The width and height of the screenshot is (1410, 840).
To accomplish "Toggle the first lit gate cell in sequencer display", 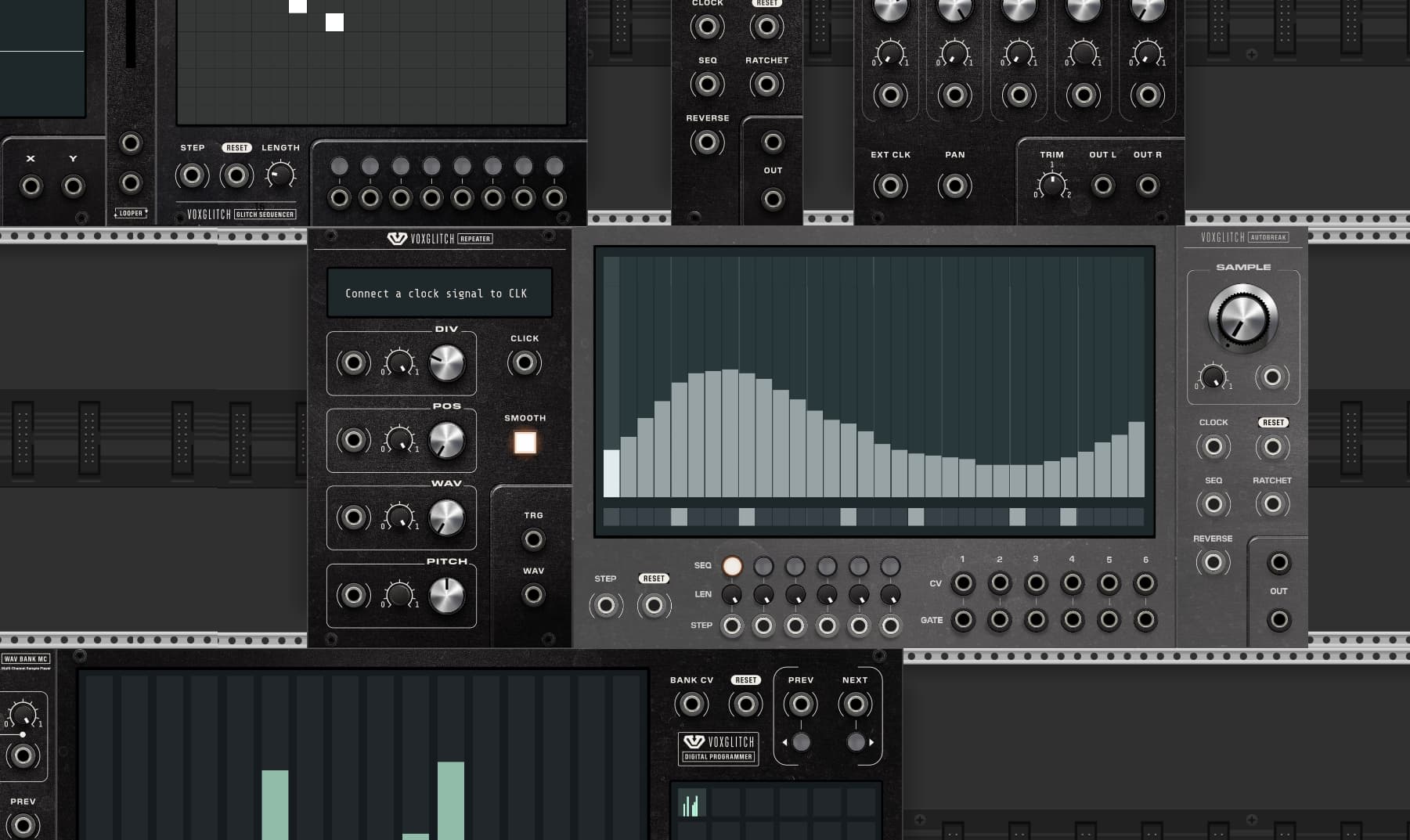I will 679,517.
